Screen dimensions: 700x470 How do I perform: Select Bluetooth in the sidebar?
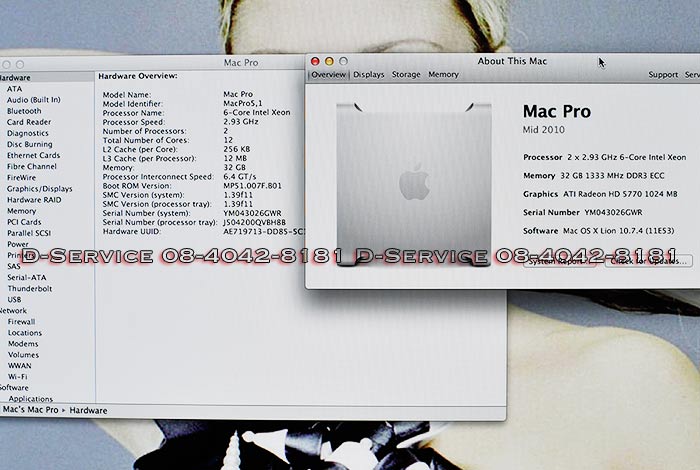(x=24, y=111)
